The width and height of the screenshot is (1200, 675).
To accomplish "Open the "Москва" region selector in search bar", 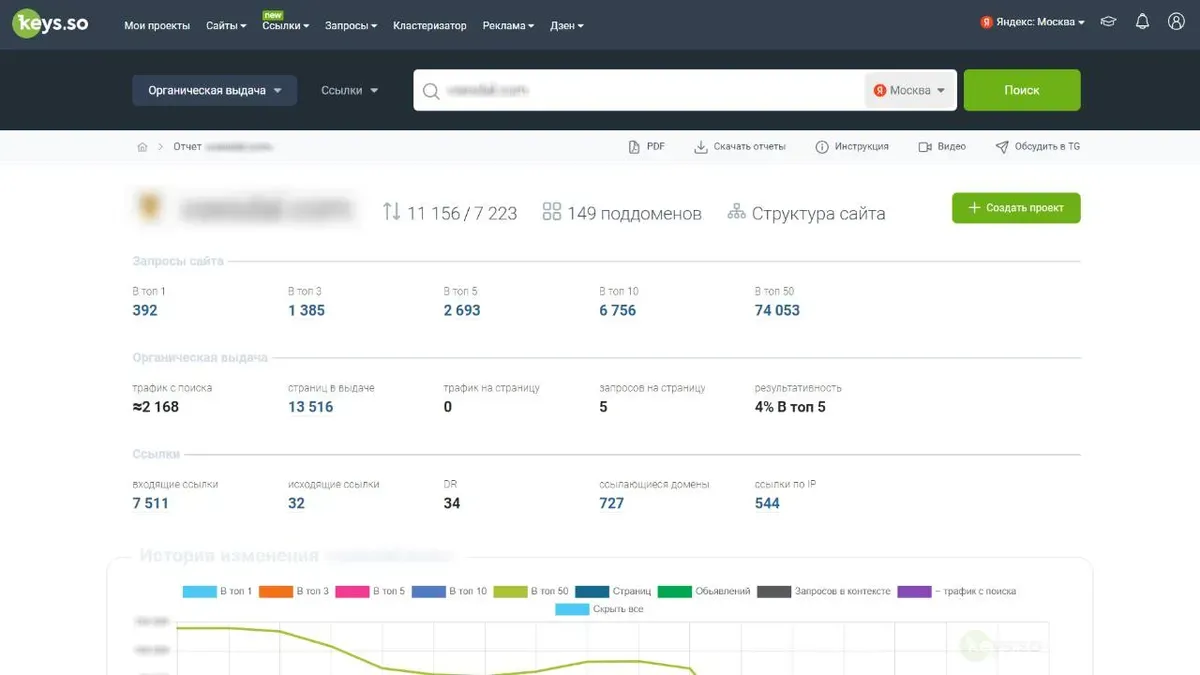I will 909,90.
